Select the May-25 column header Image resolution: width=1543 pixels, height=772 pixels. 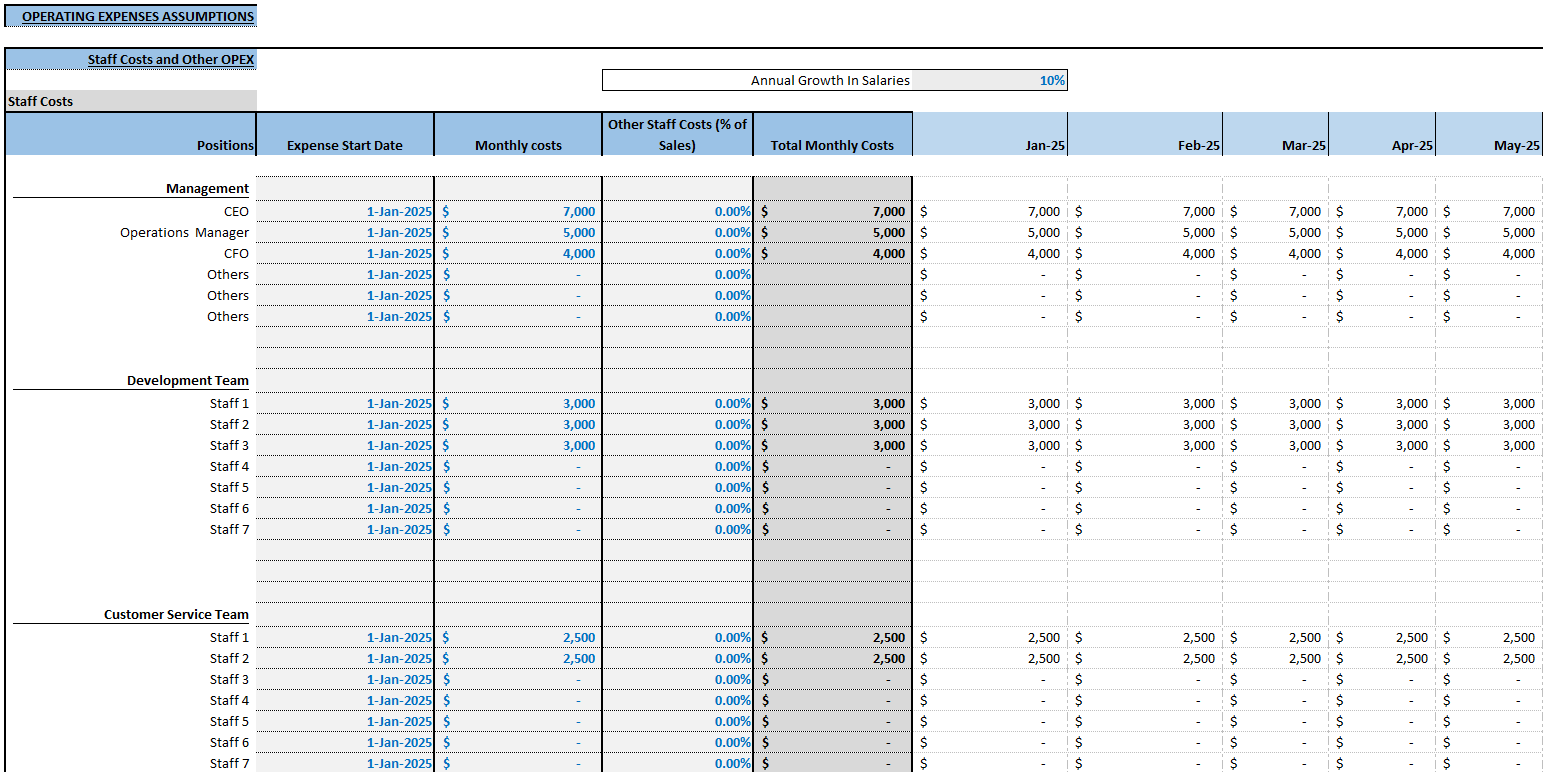(1489, 134)
